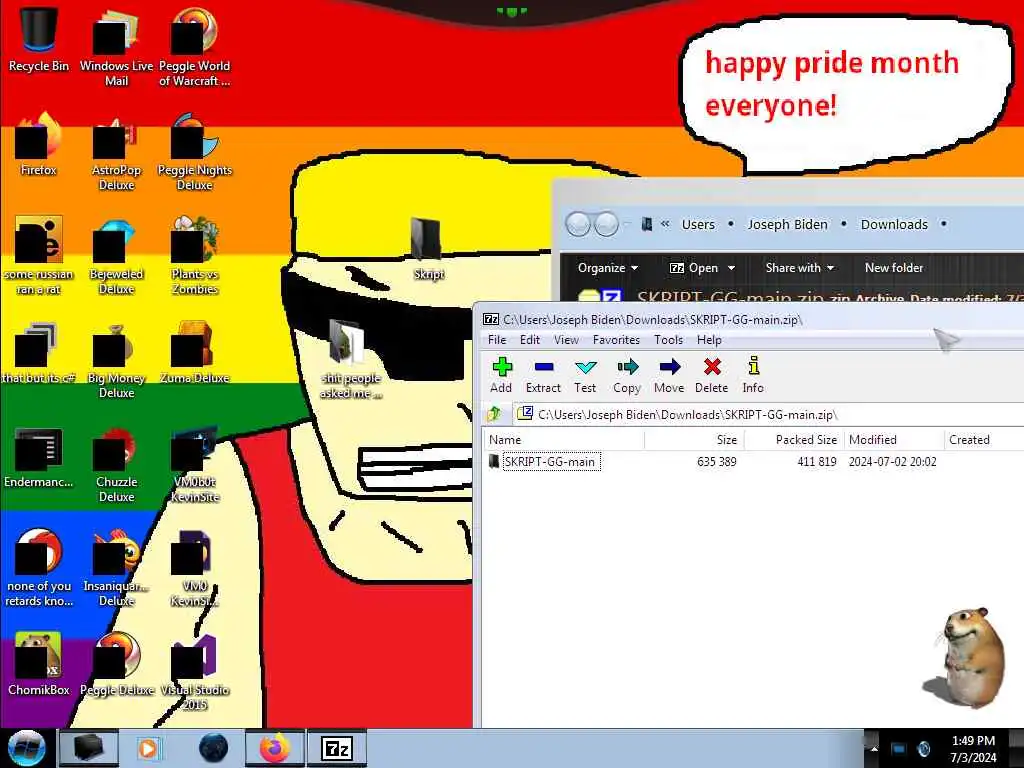Select the Peggle Nights Deluxe desktop icon
The image size is (1024, 768).
tap(195, 150)
